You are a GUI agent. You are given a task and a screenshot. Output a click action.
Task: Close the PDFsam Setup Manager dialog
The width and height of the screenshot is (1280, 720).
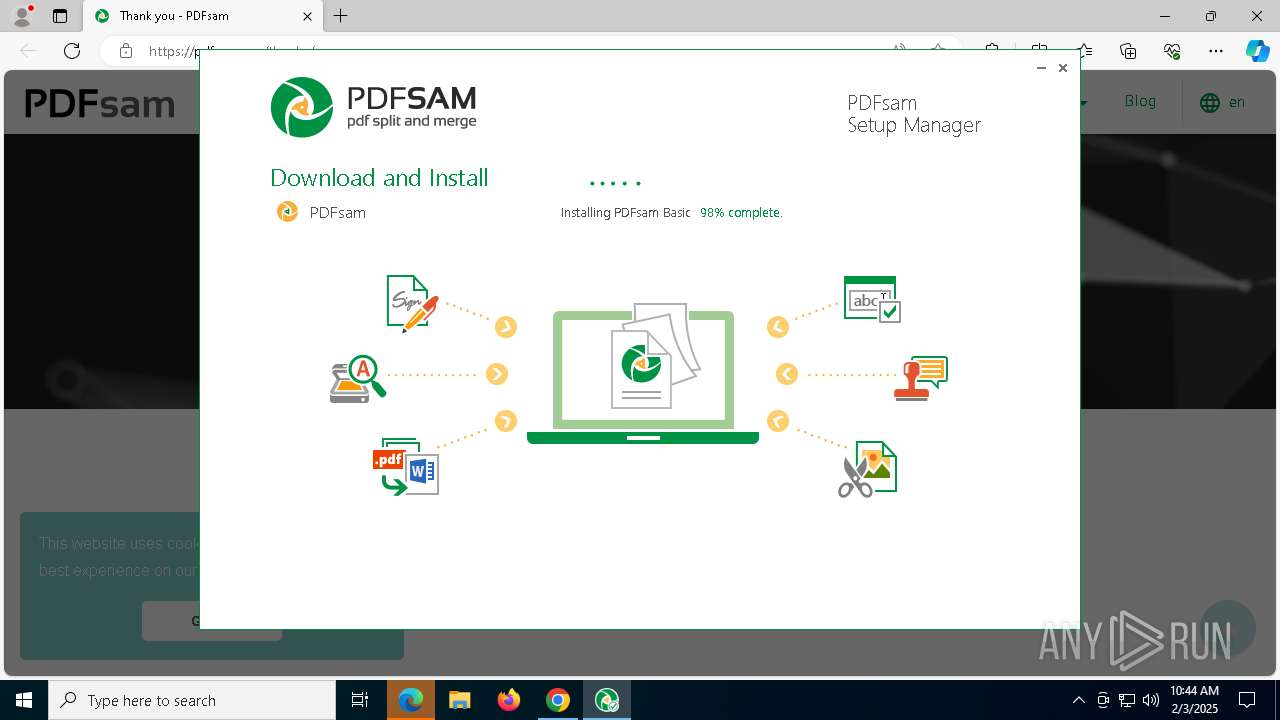pyautogui.click(x=1063, y=68)
